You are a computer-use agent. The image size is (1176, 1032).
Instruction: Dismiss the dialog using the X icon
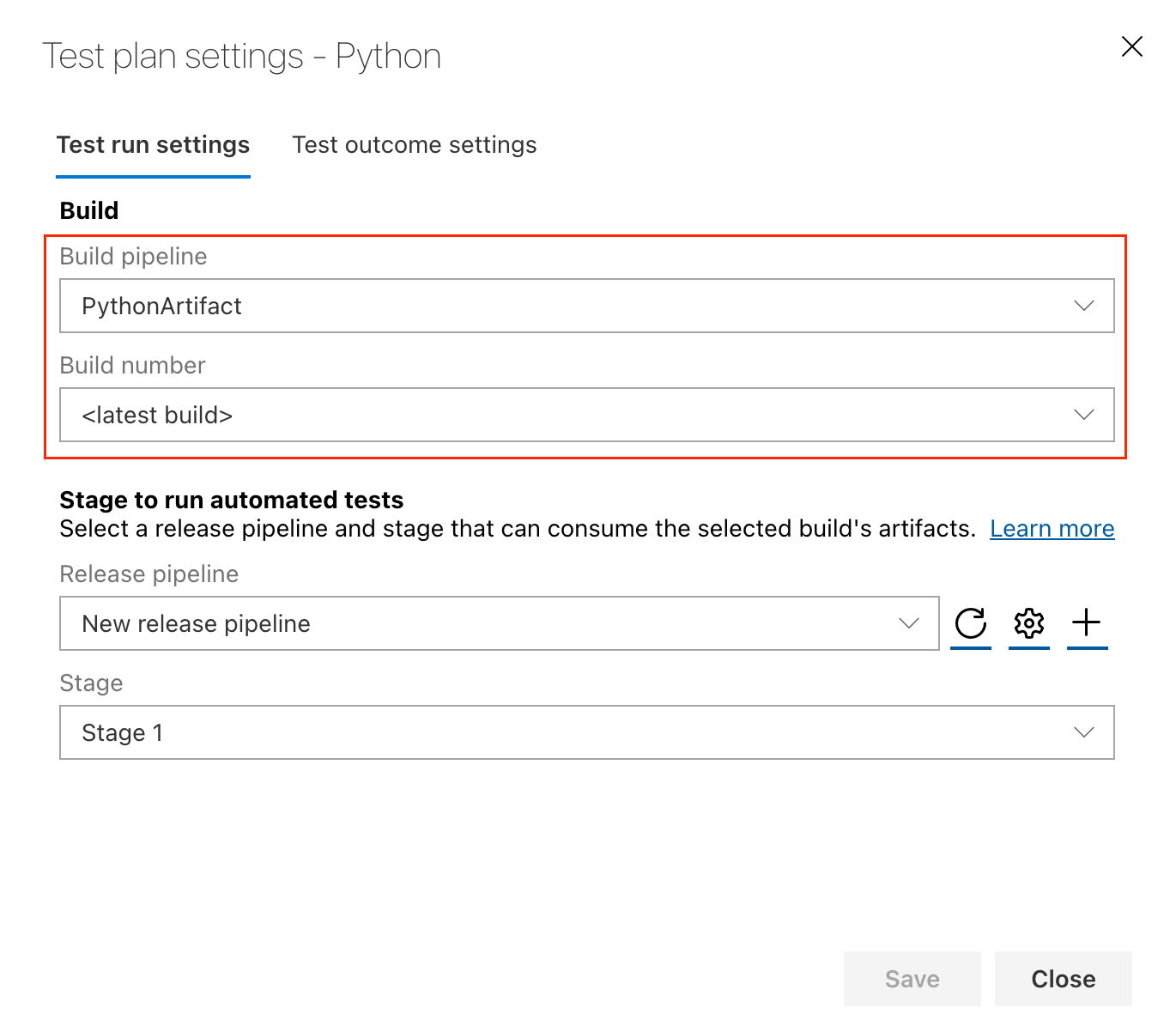click(x=1131, y=47)
